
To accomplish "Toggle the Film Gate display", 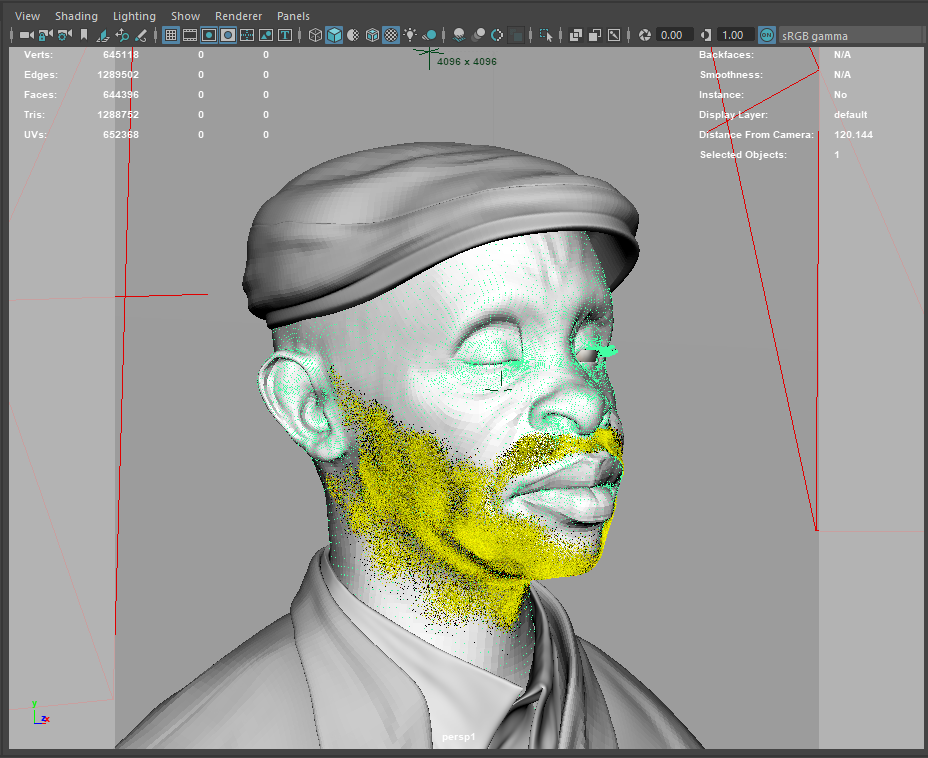I will point(190,36).
